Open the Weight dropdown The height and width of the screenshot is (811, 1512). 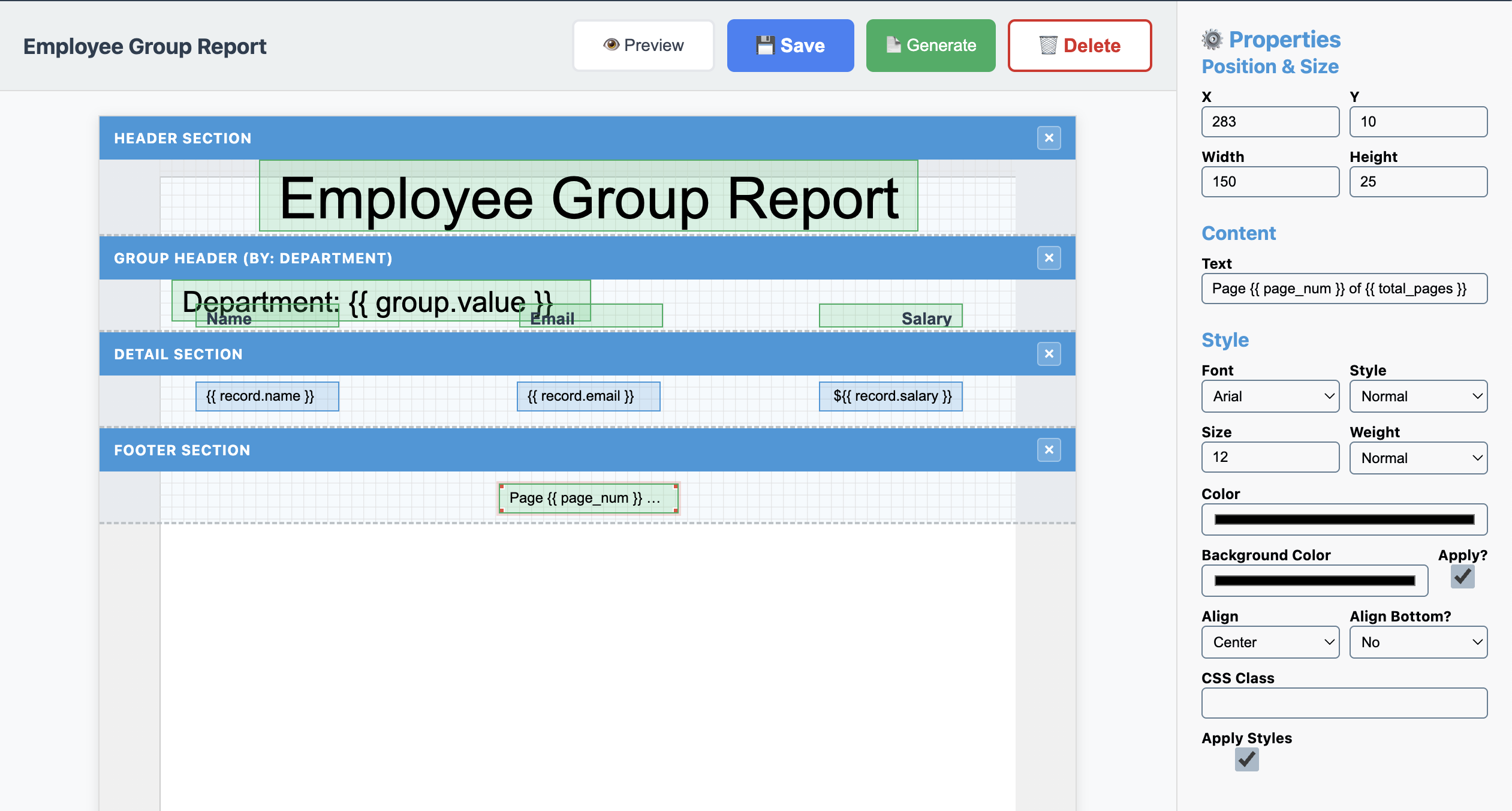click(1418, 458)
